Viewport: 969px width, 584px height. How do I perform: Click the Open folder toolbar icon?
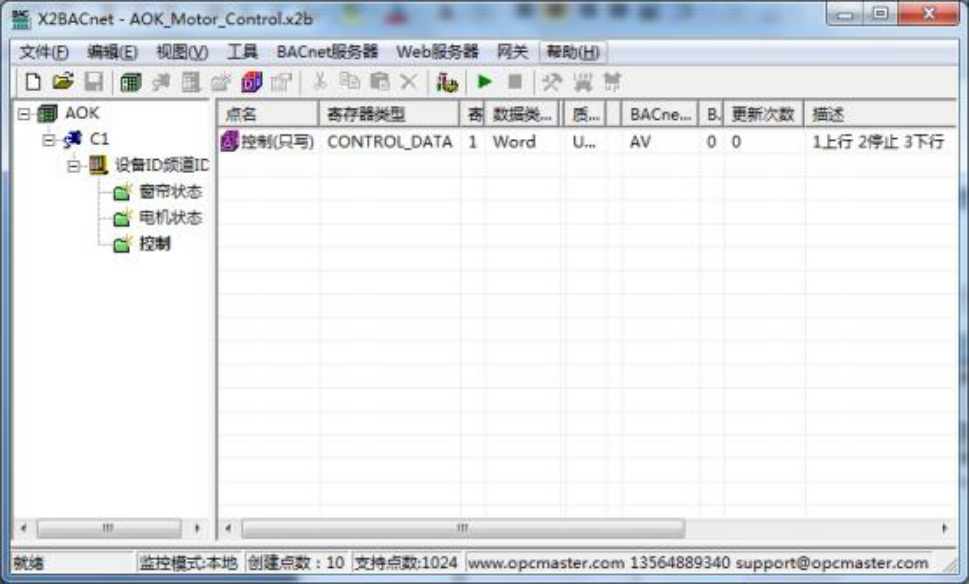63,82
